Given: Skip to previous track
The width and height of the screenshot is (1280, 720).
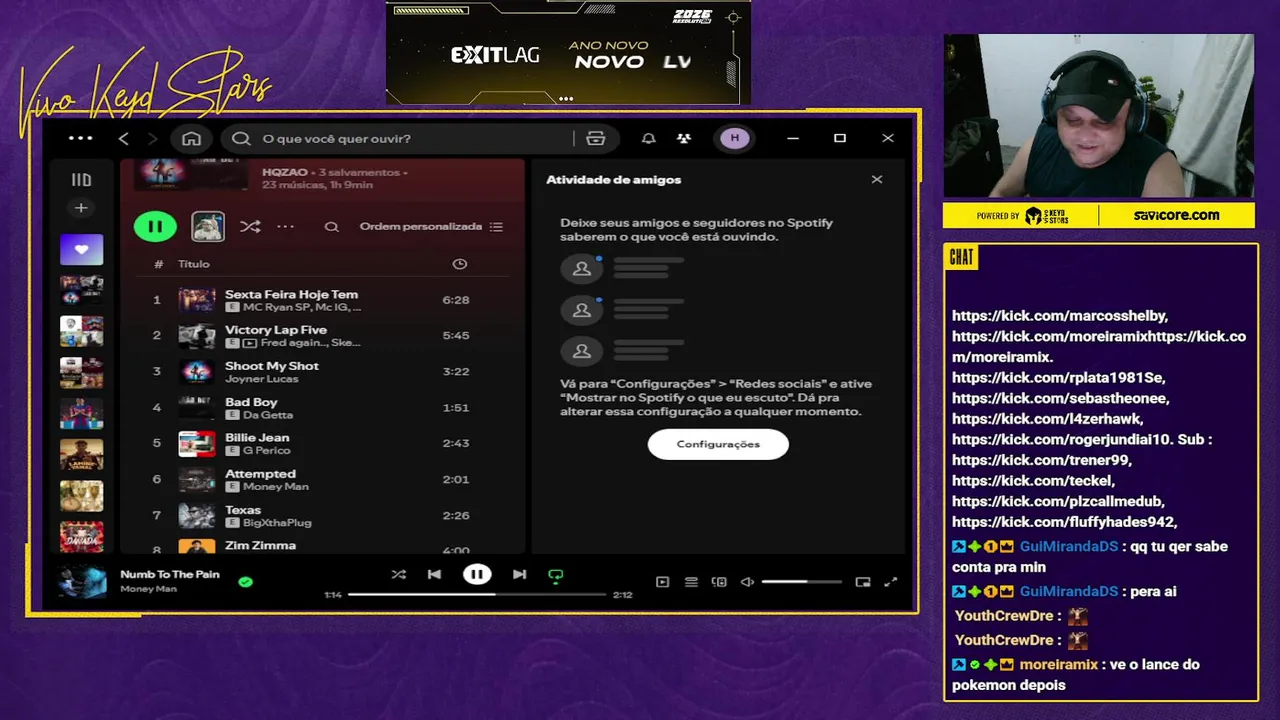Looking at the screenshot, I should click(434, 574).
